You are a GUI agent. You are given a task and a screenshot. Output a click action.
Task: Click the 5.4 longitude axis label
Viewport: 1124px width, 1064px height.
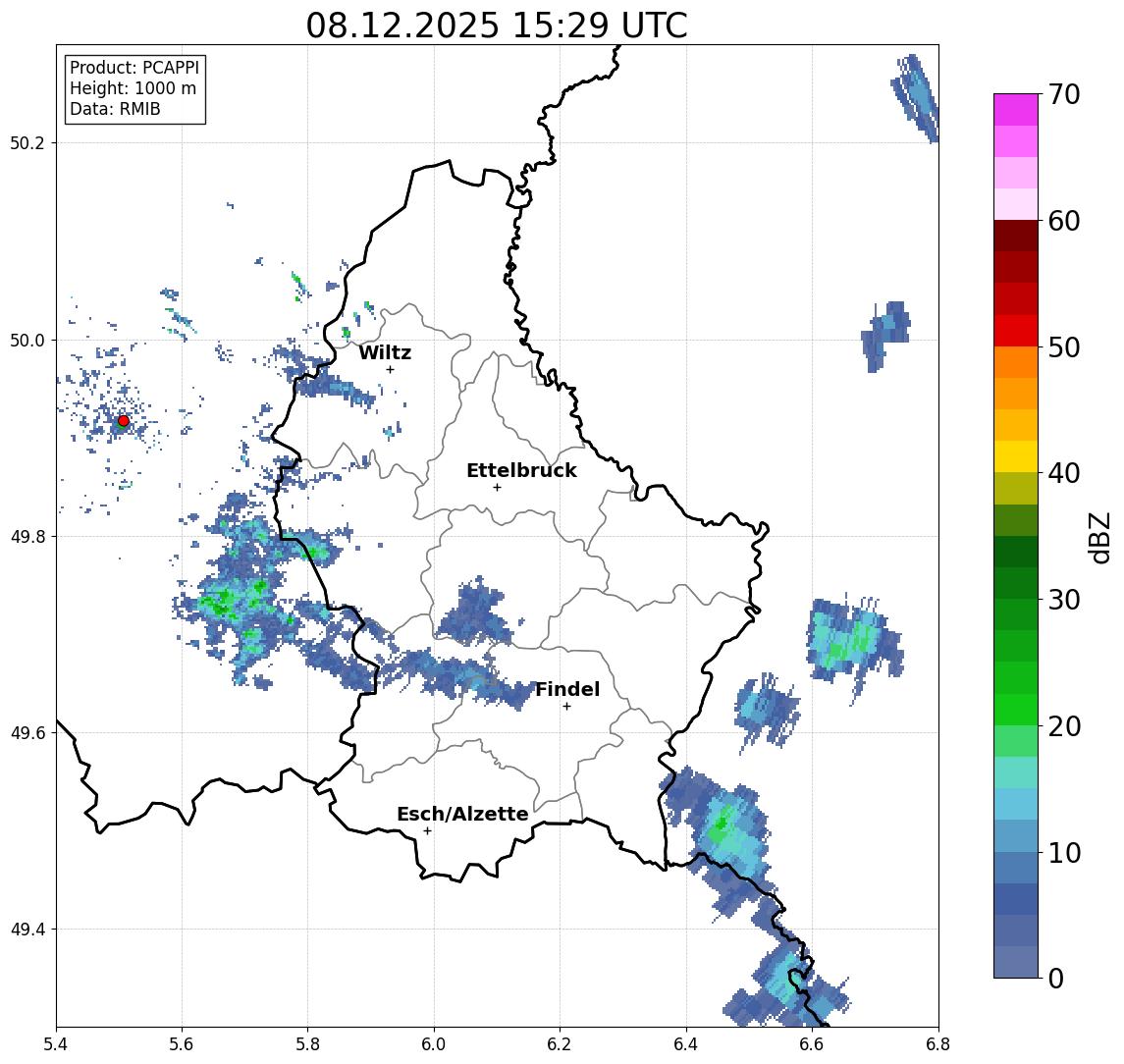[57, 1044]
